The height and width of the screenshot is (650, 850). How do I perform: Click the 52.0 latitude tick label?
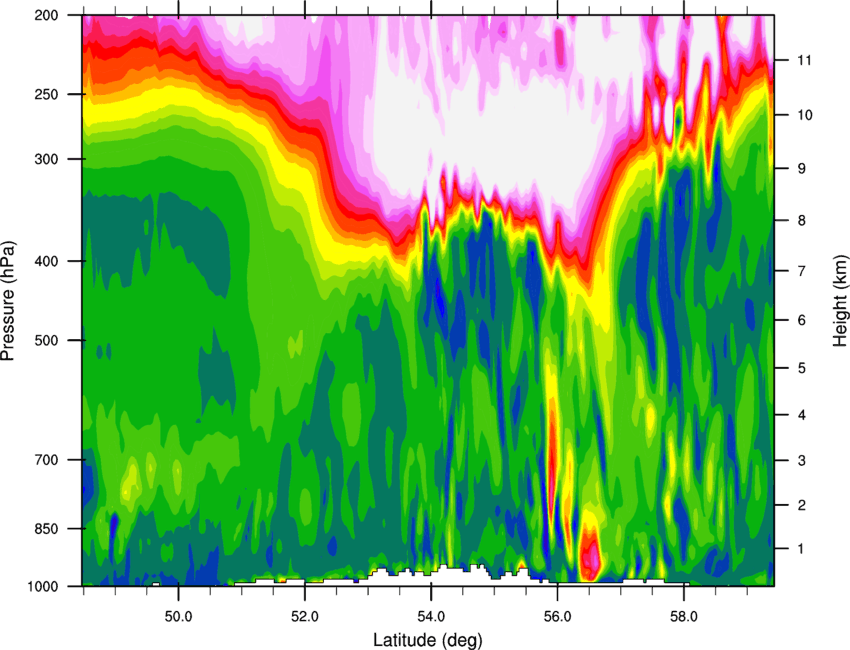[x=305, y=616]
